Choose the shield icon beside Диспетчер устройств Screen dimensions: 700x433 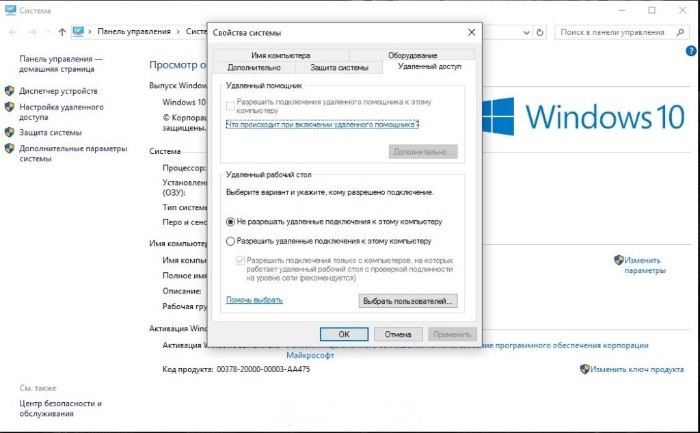coord(9,91)
